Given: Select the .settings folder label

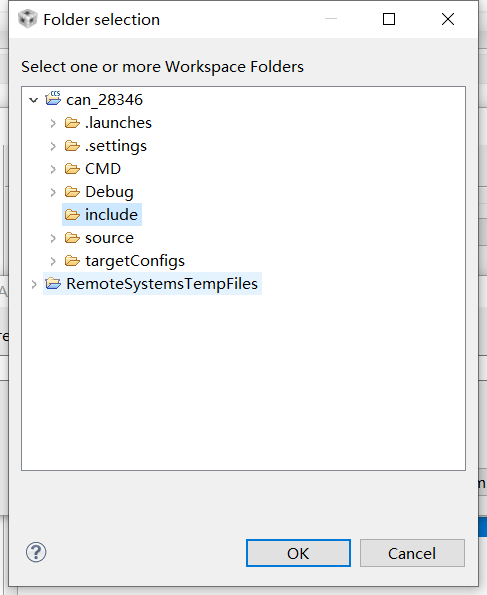Looking at the screenshot, I should (116, 146).
